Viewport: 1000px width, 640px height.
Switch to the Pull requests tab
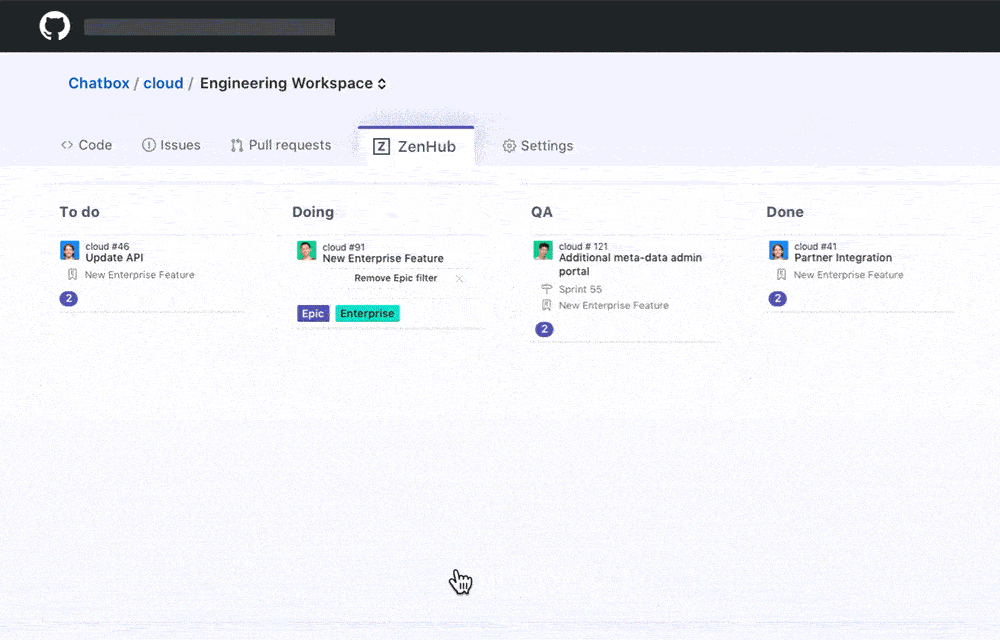click(281, 145)
